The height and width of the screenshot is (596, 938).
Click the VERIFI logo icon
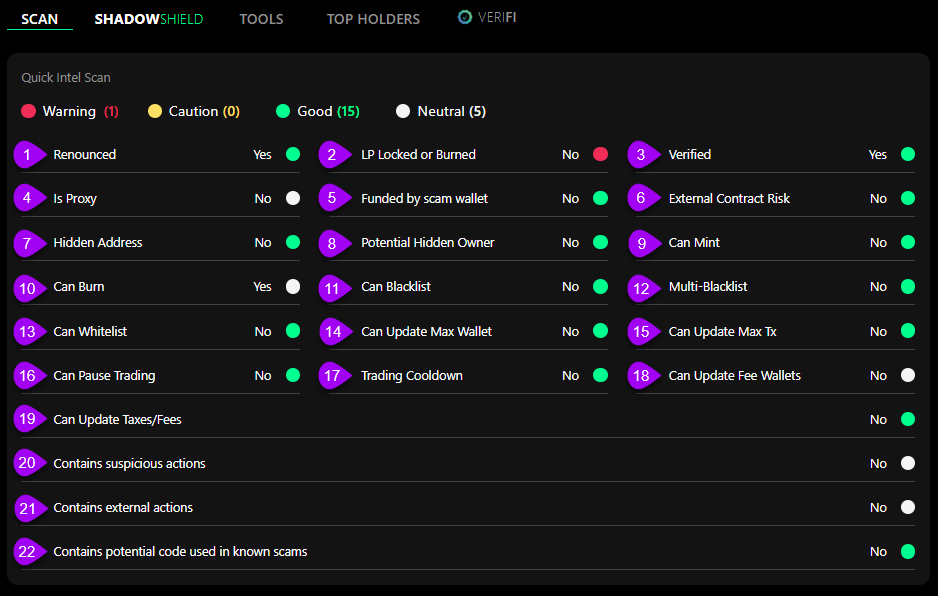pos(464,17)
